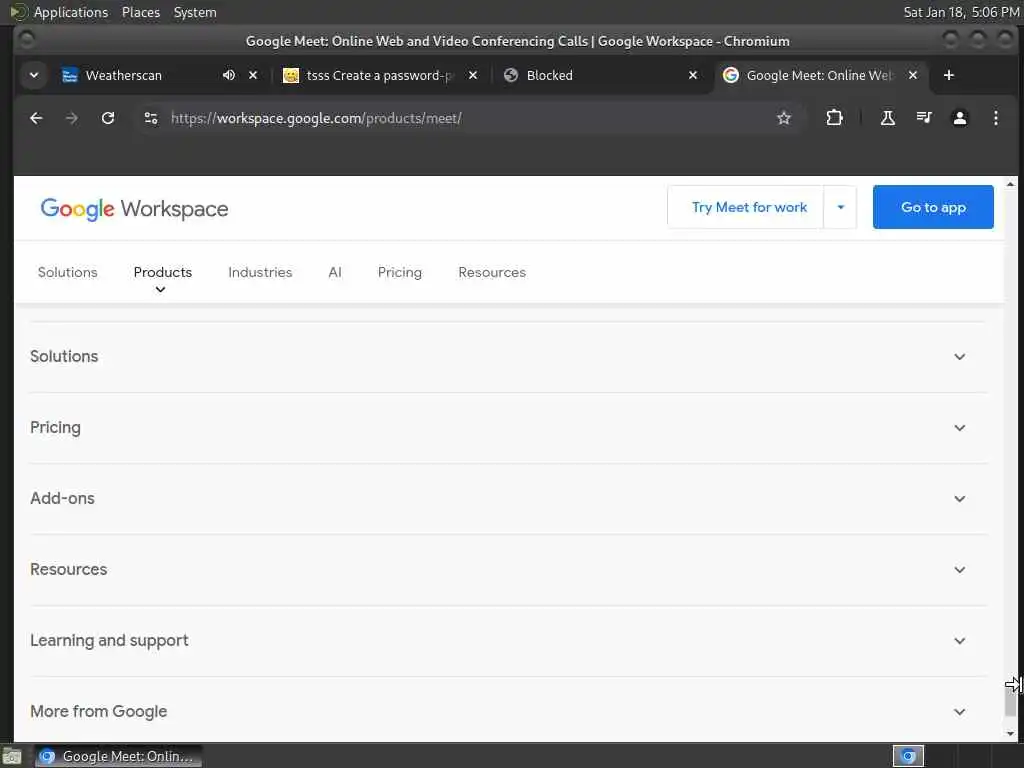The image size is (1024, 768).
Task: Expand the Resources footer section chevron
Action: [959, 569]
